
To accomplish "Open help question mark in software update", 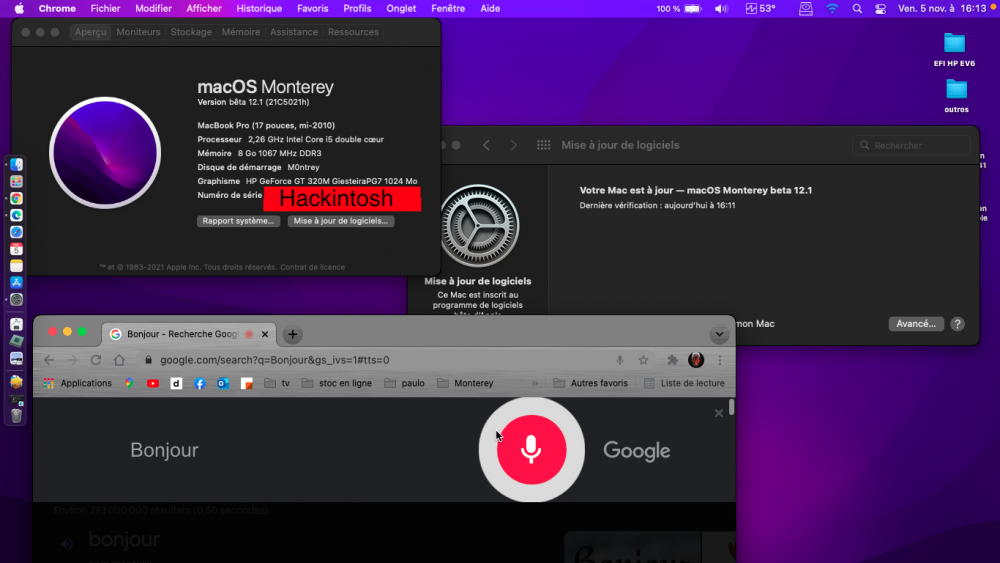I will [x=957, y=324].
